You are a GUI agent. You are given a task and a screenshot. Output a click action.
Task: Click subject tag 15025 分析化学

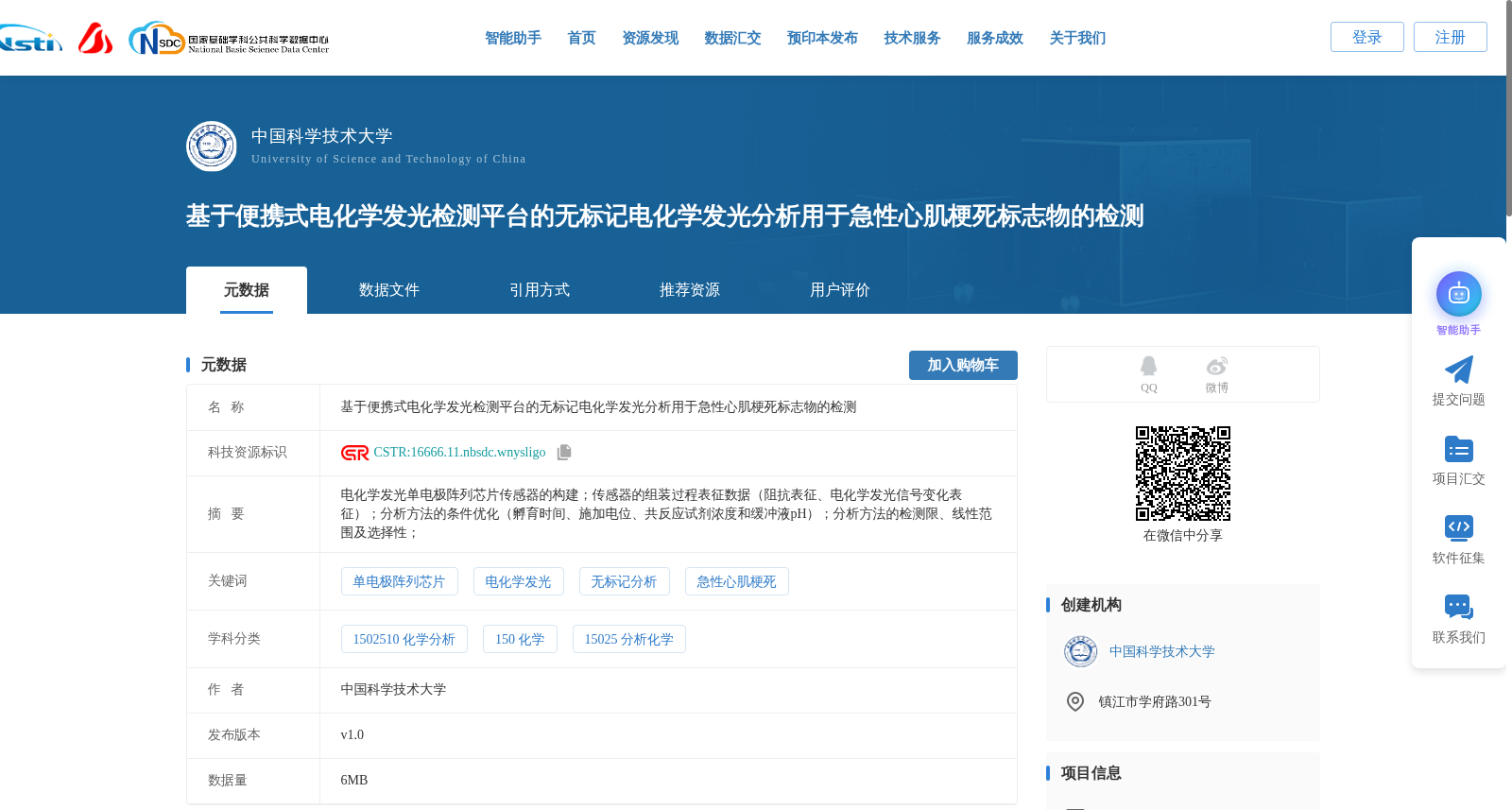click(x=628, y=639)
